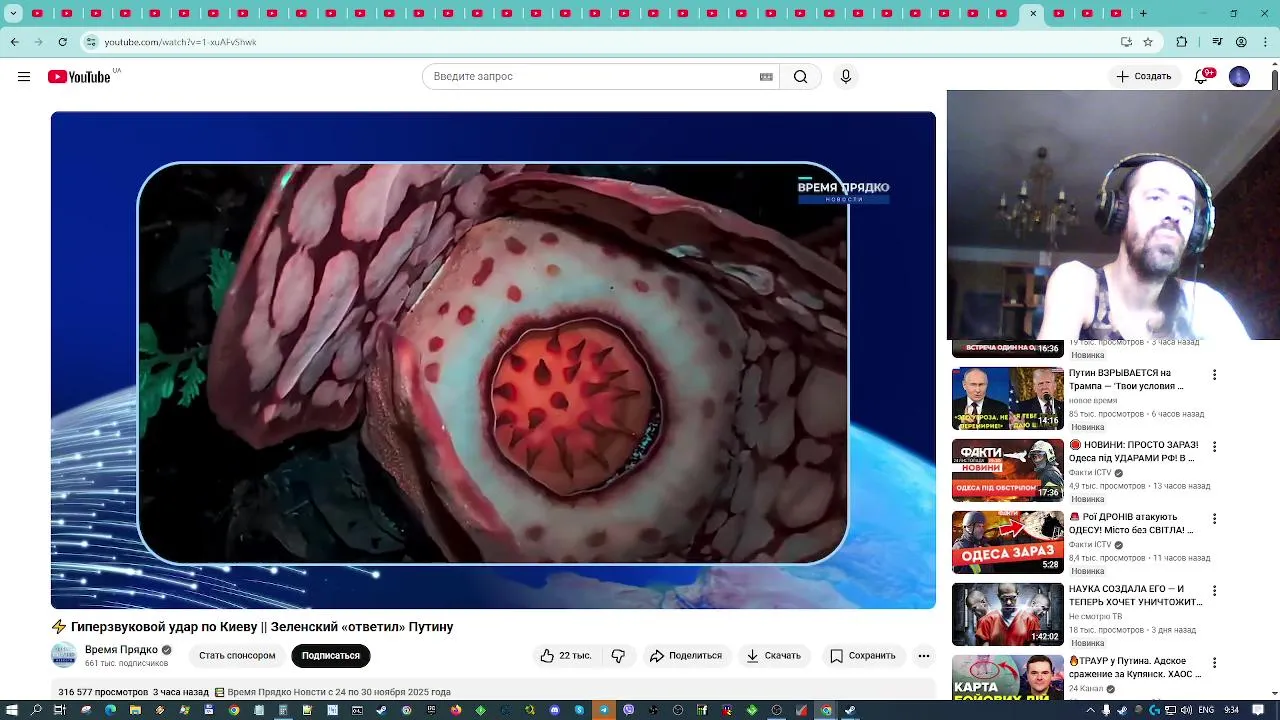Click the Подписаться button
Screen dimensions: 1280x720
[331, 656]
